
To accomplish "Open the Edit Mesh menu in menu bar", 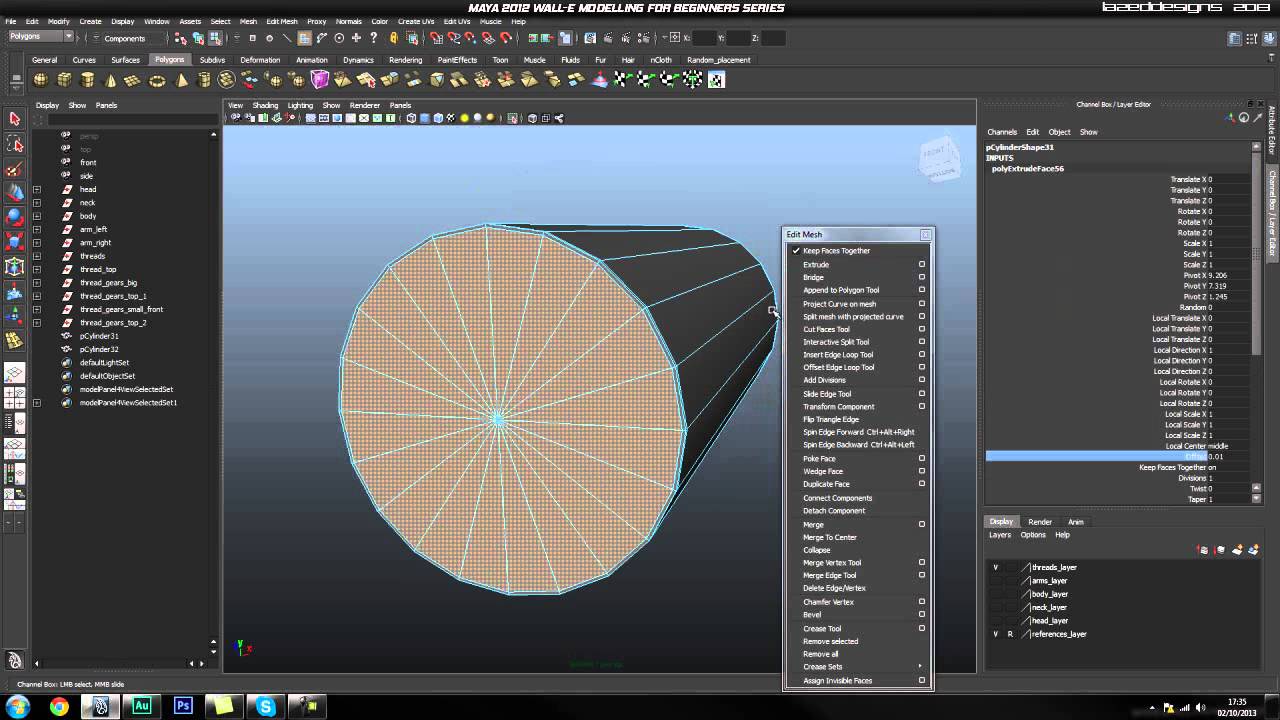I will coord(281,21).
